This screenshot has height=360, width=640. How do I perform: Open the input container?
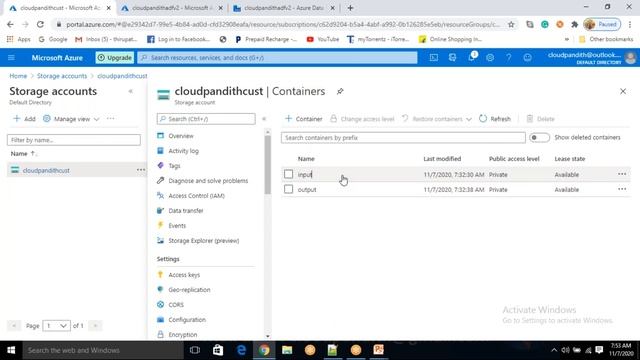(x=304, y=174)
